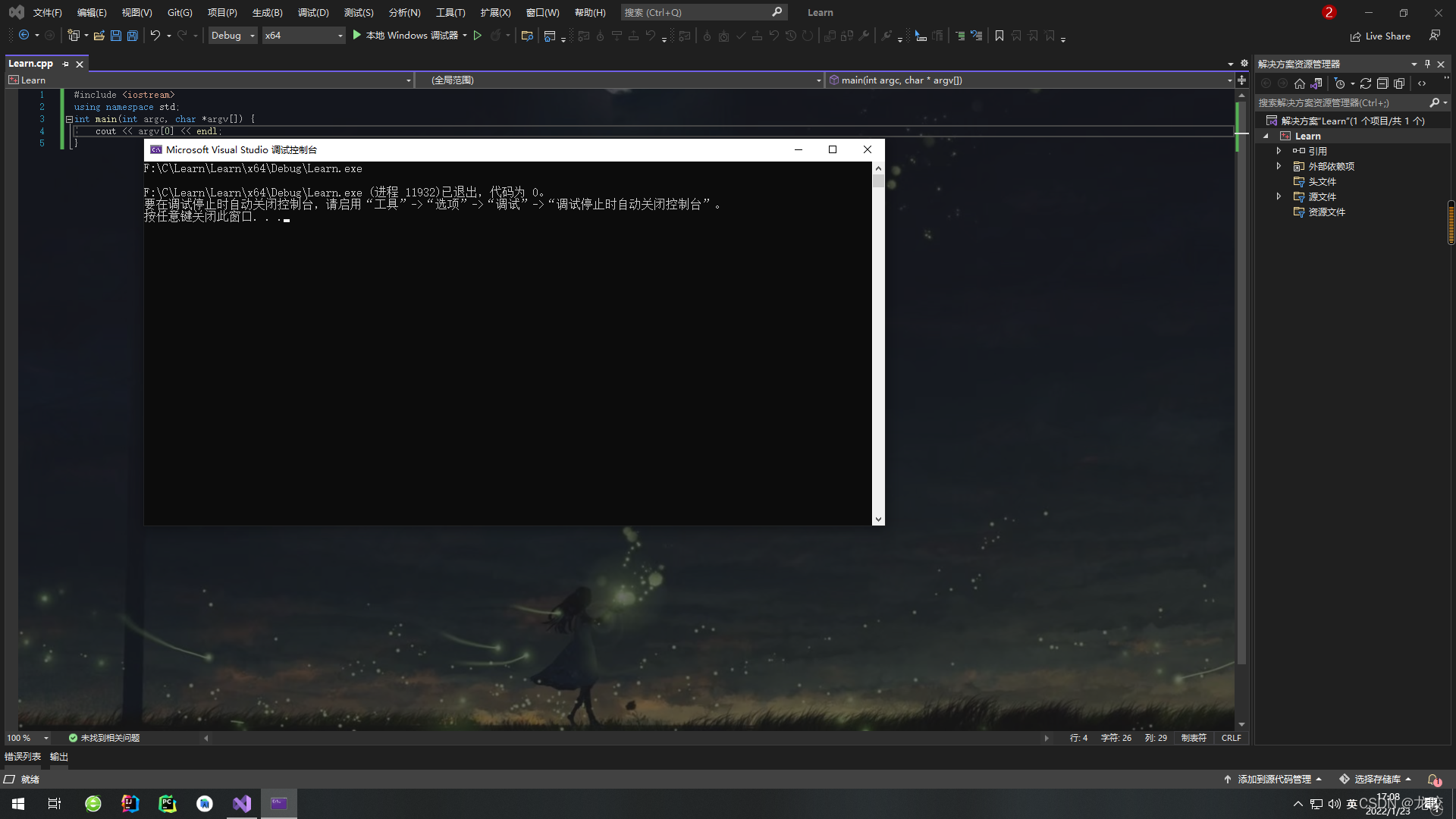Toggle a bookmark on the current line

pos(999,36)
